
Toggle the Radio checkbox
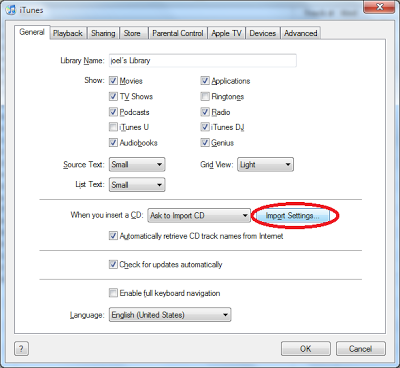205,112
